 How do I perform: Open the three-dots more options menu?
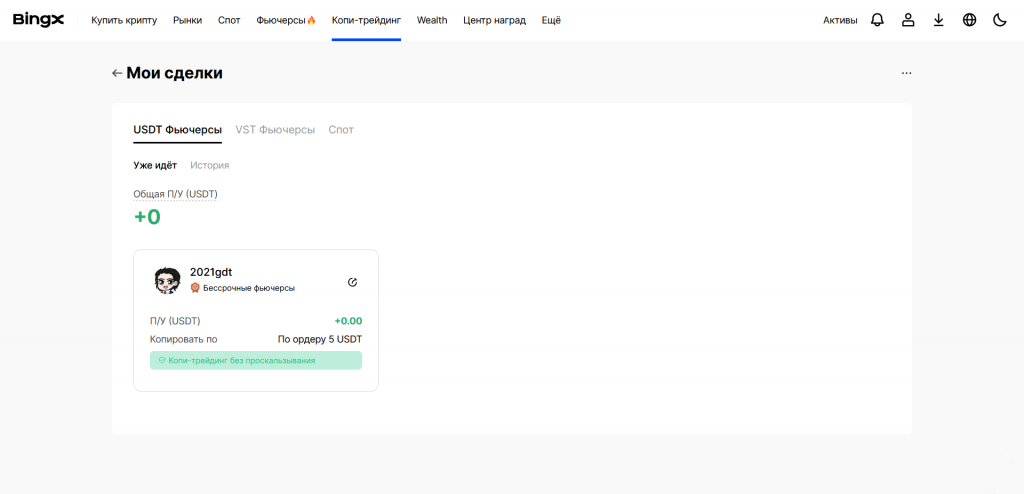tap(906, 73)
